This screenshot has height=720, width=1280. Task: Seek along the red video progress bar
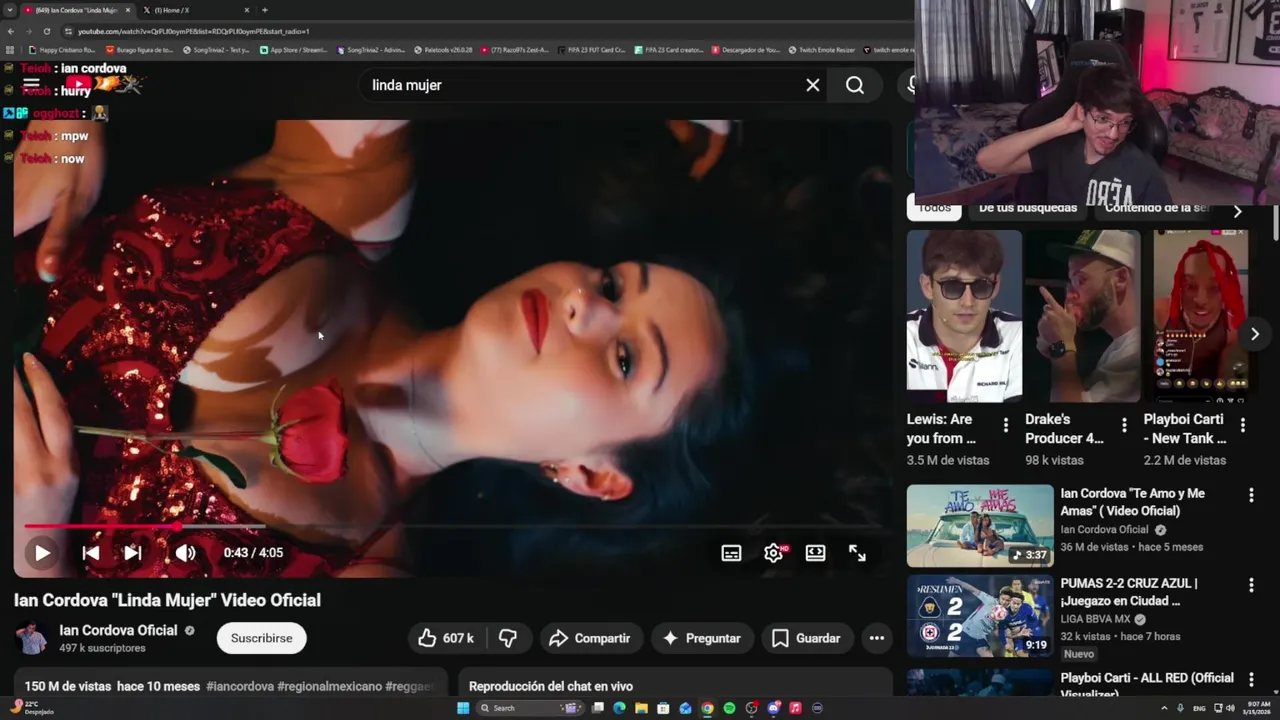pyautogui.click(x=452, y=526)
